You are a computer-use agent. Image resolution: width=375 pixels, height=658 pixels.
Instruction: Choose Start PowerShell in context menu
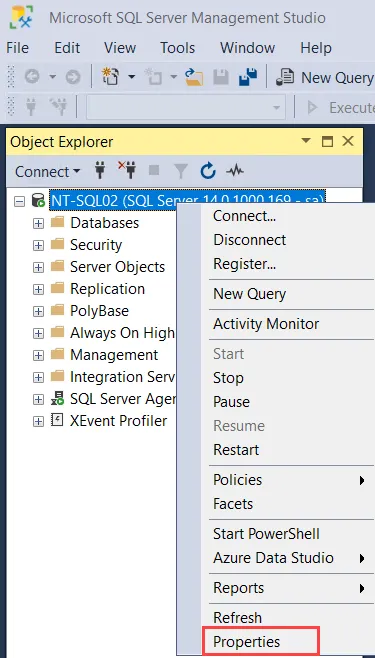tap(266, 534)
